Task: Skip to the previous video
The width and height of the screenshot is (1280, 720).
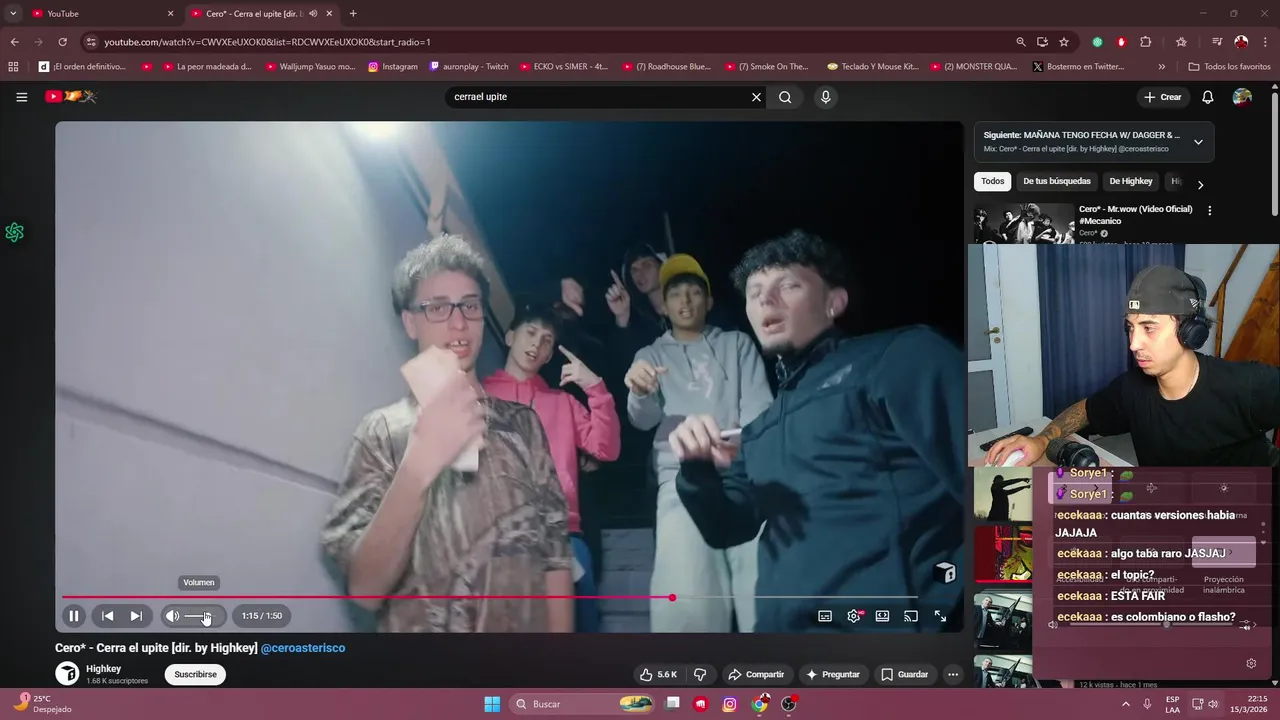Action: 108,616
